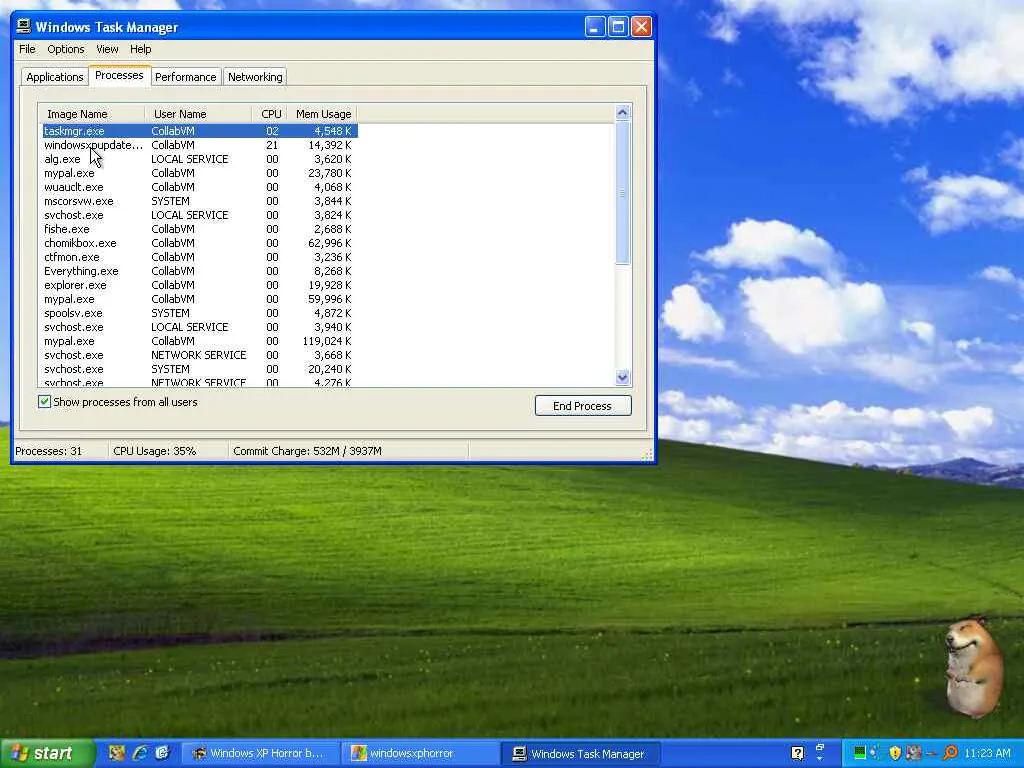Sort processes by CPU column header

[270, 114]
